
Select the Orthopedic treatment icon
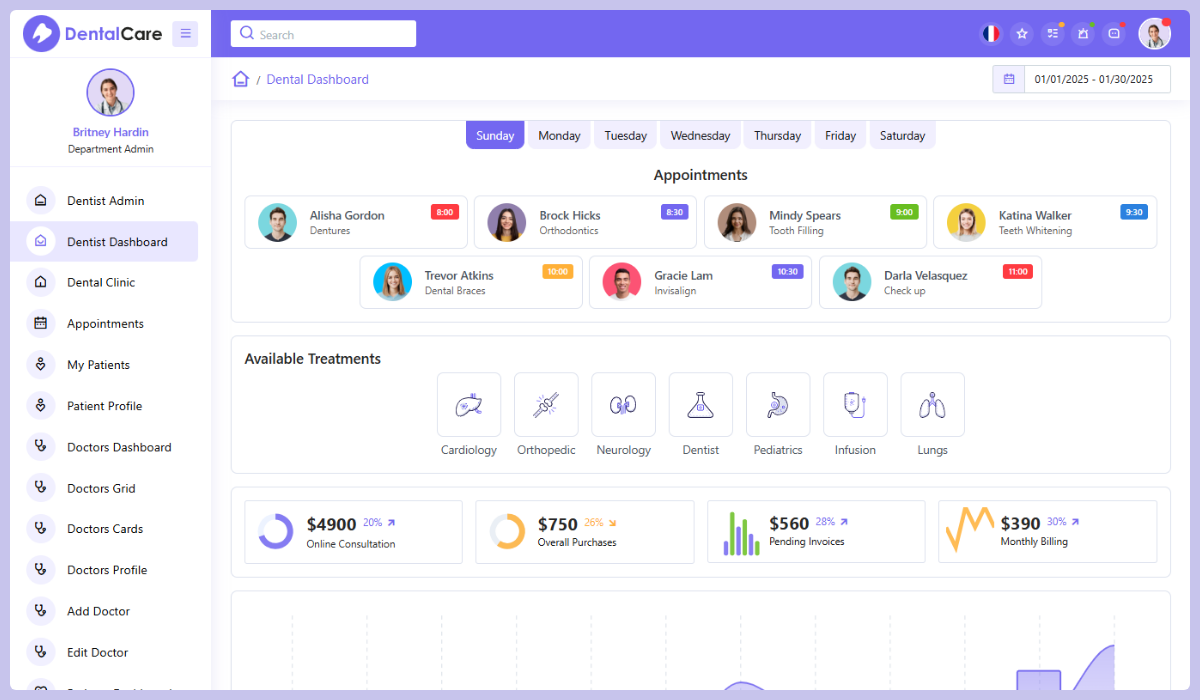[x=546, y=404]
